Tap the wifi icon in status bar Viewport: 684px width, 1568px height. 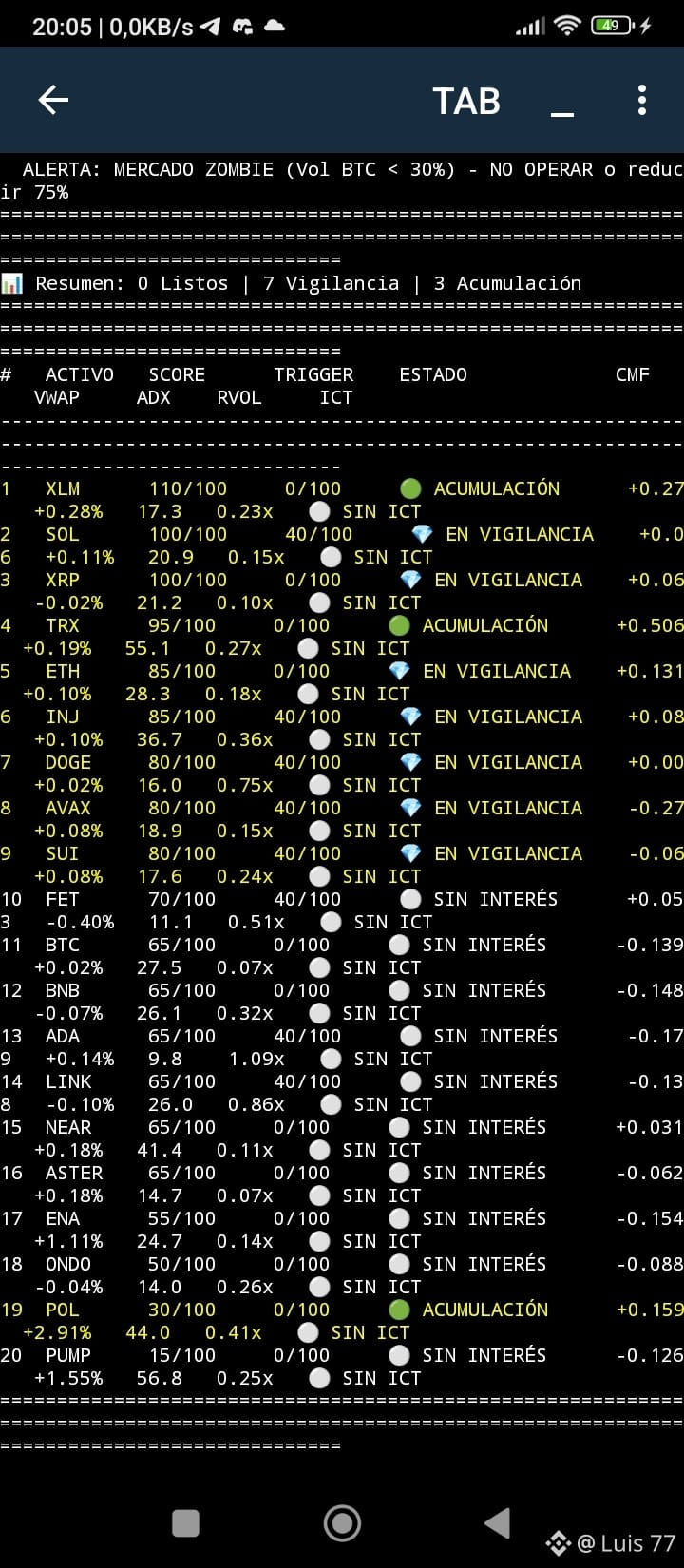point(567,26)
